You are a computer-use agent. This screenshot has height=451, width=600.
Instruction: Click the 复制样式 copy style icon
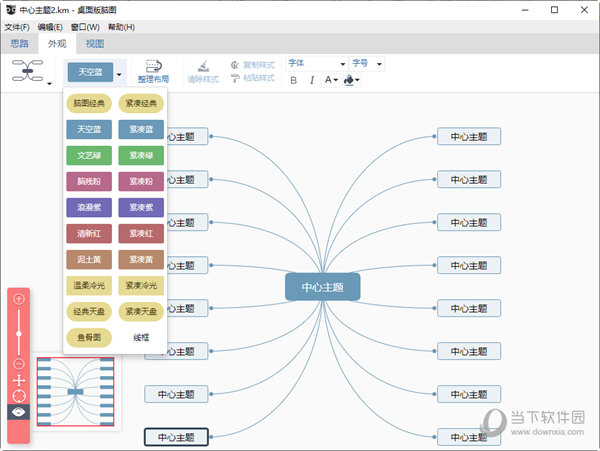235,65
